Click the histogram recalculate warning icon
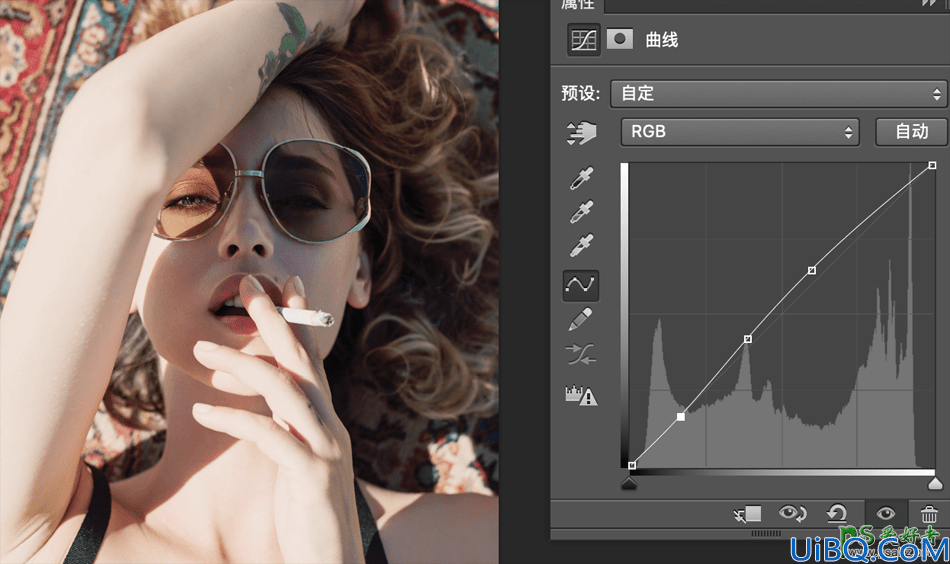The height and width of the screenshot is (564, 950). (x=580, y=395)
